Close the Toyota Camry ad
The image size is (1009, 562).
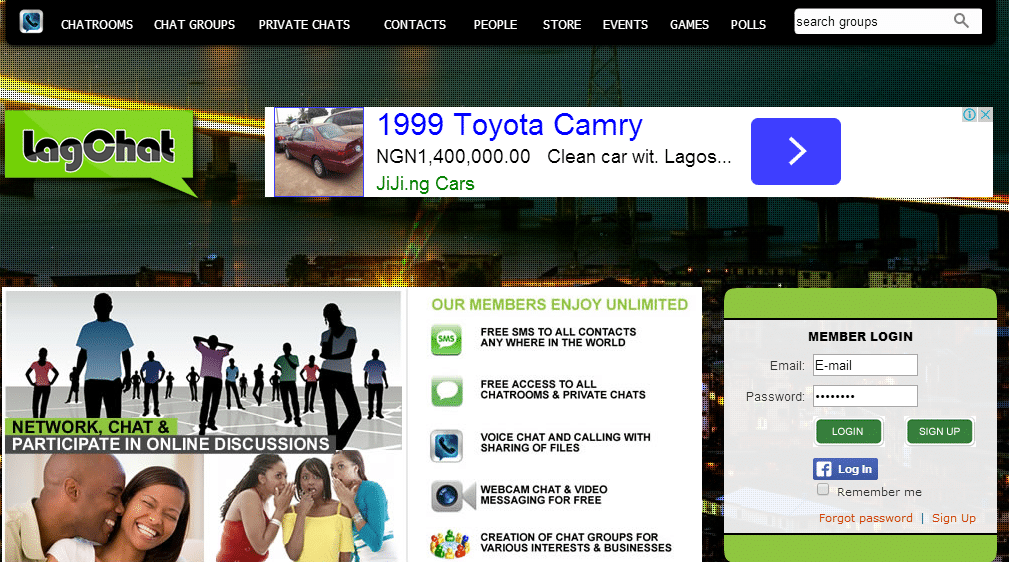tap(985, 115)
